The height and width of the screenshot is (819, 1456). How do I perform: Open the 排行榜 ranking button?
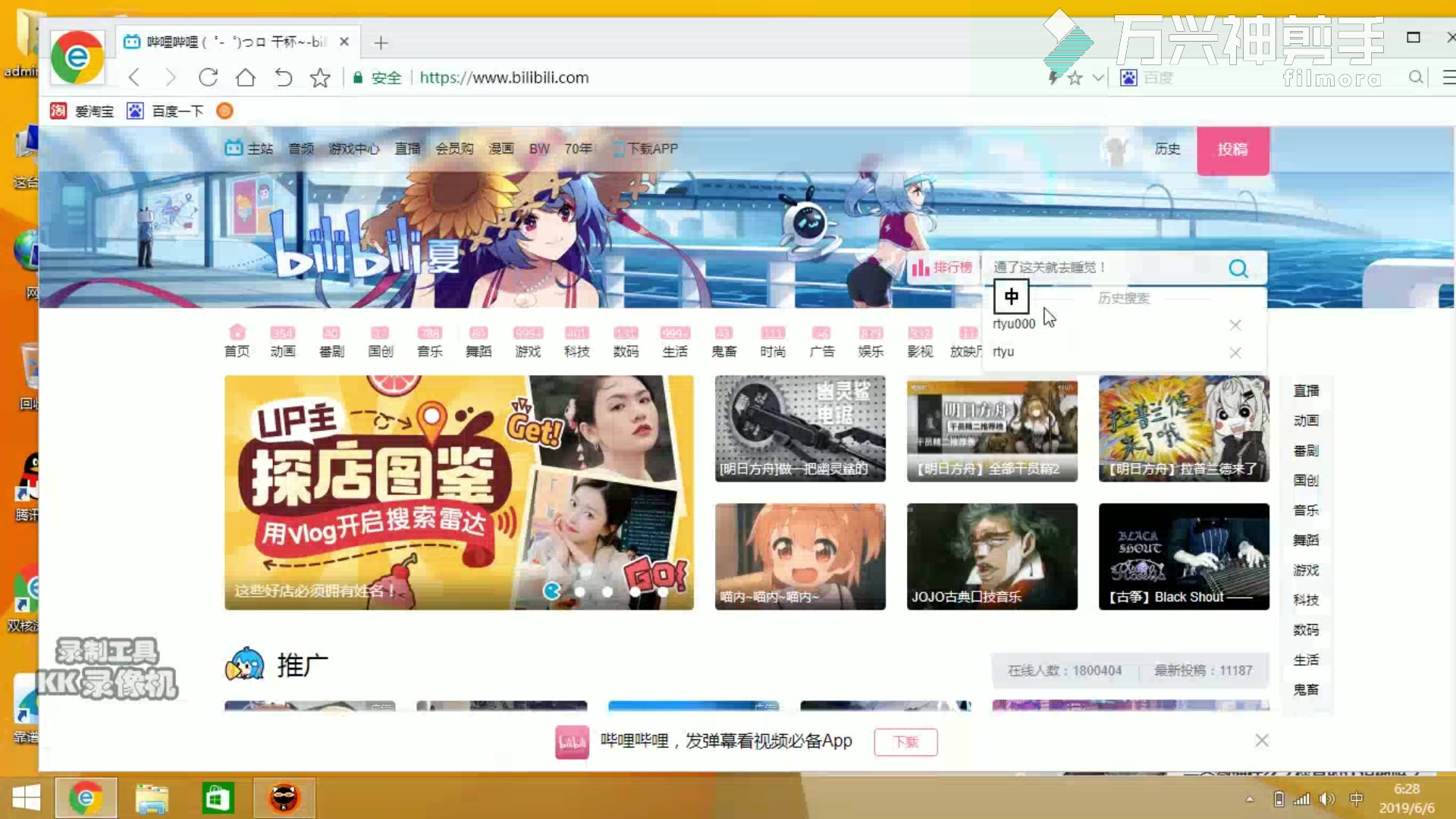942,268
